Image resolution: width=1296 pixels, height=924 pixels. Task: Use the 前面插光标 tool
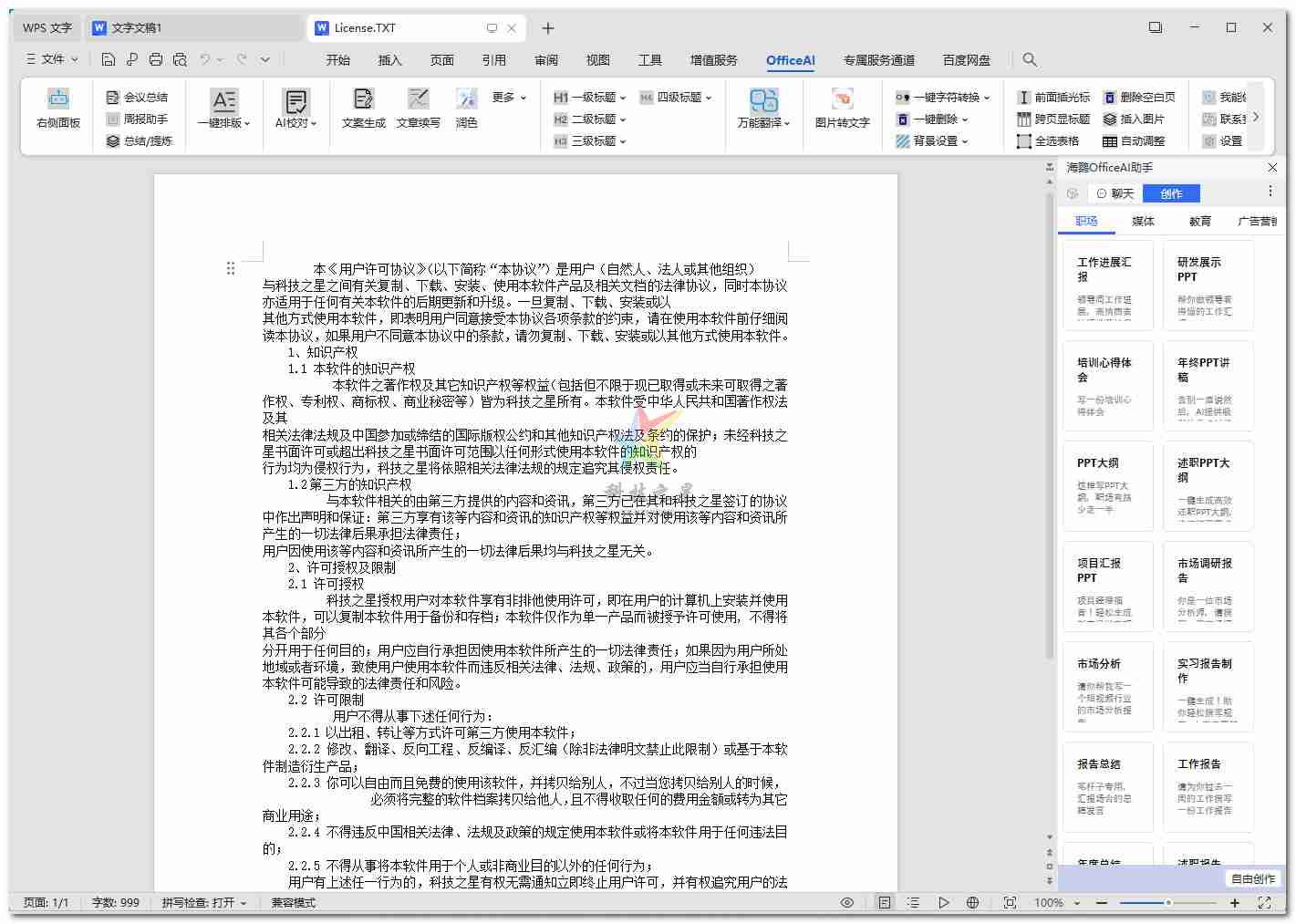tap(1053, 97)
